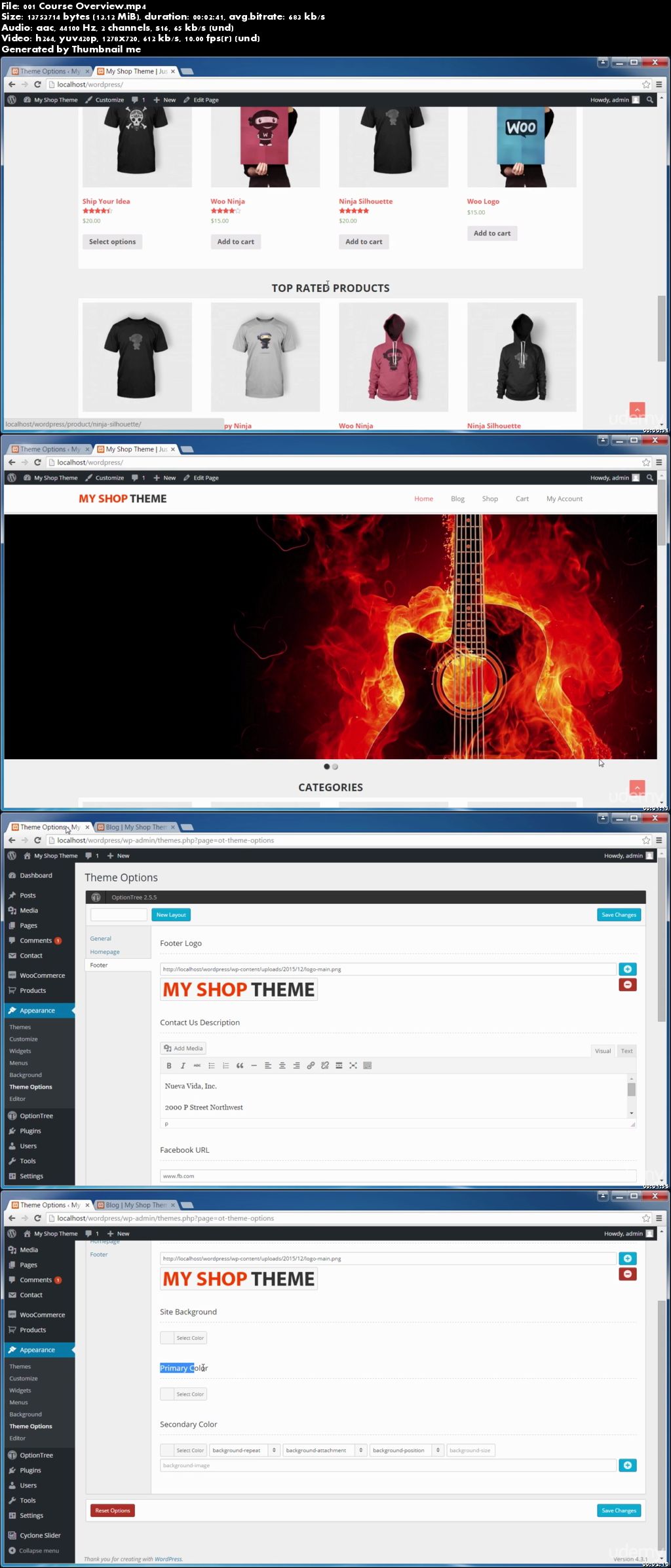Open Shop in the My Shop Theme navigation

(490, 498)
